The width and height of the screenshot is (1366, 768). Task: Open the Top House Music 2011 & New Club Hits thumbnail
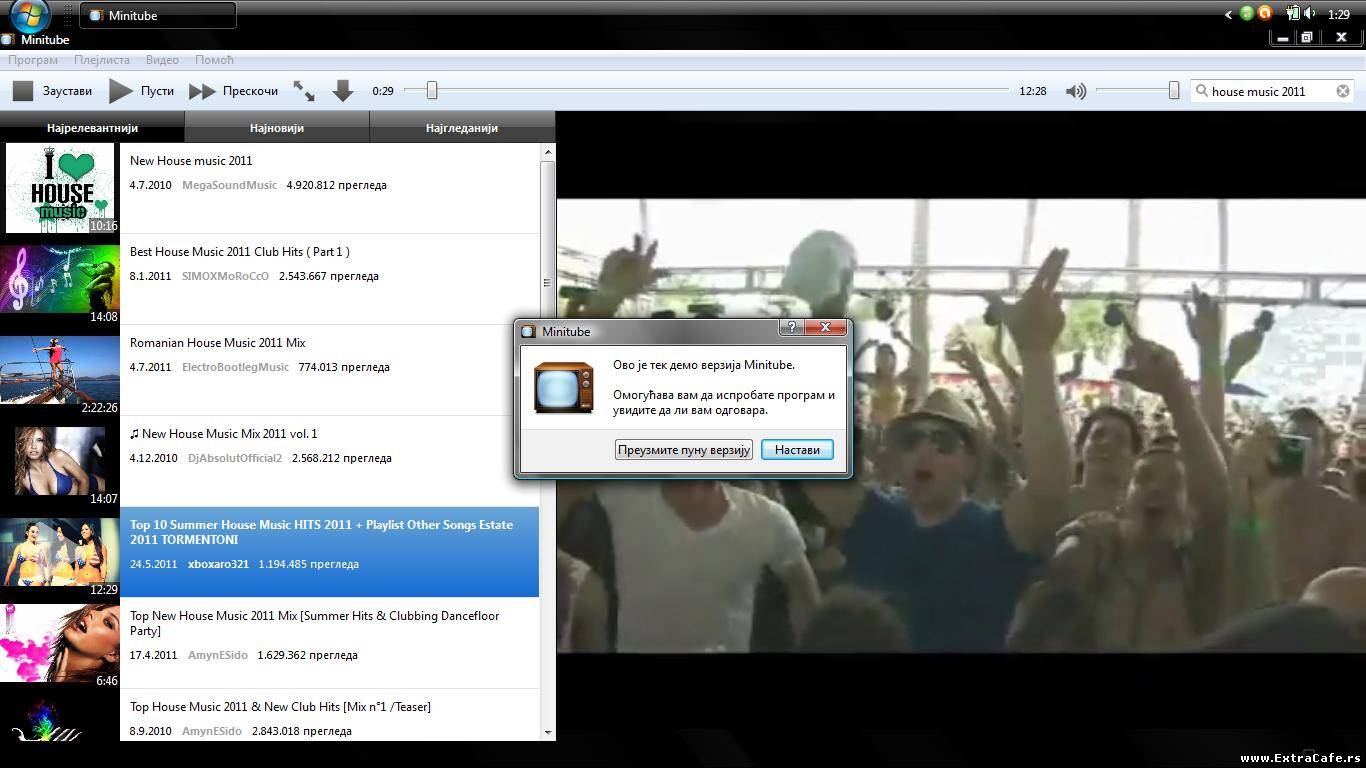tap(60, 720)
